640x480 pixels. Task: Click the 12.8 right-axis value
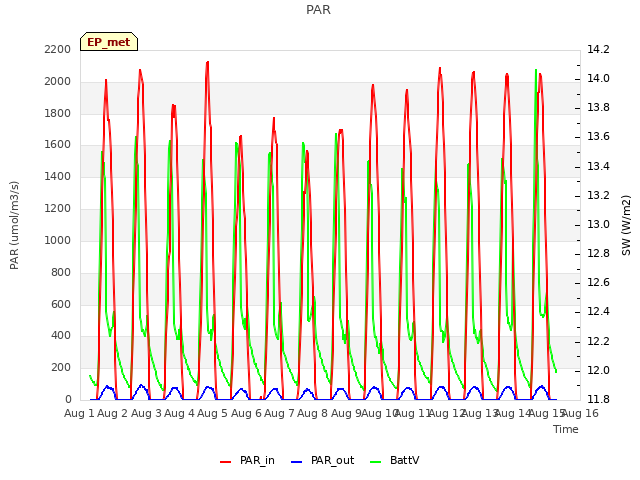click(598, 253)
